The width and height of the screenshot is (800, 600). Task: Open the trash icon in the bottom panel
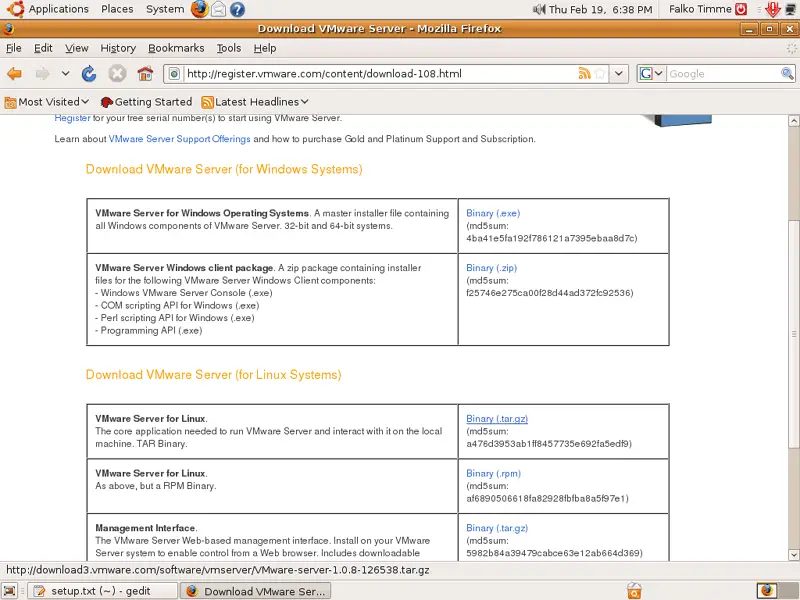[634, 591]
